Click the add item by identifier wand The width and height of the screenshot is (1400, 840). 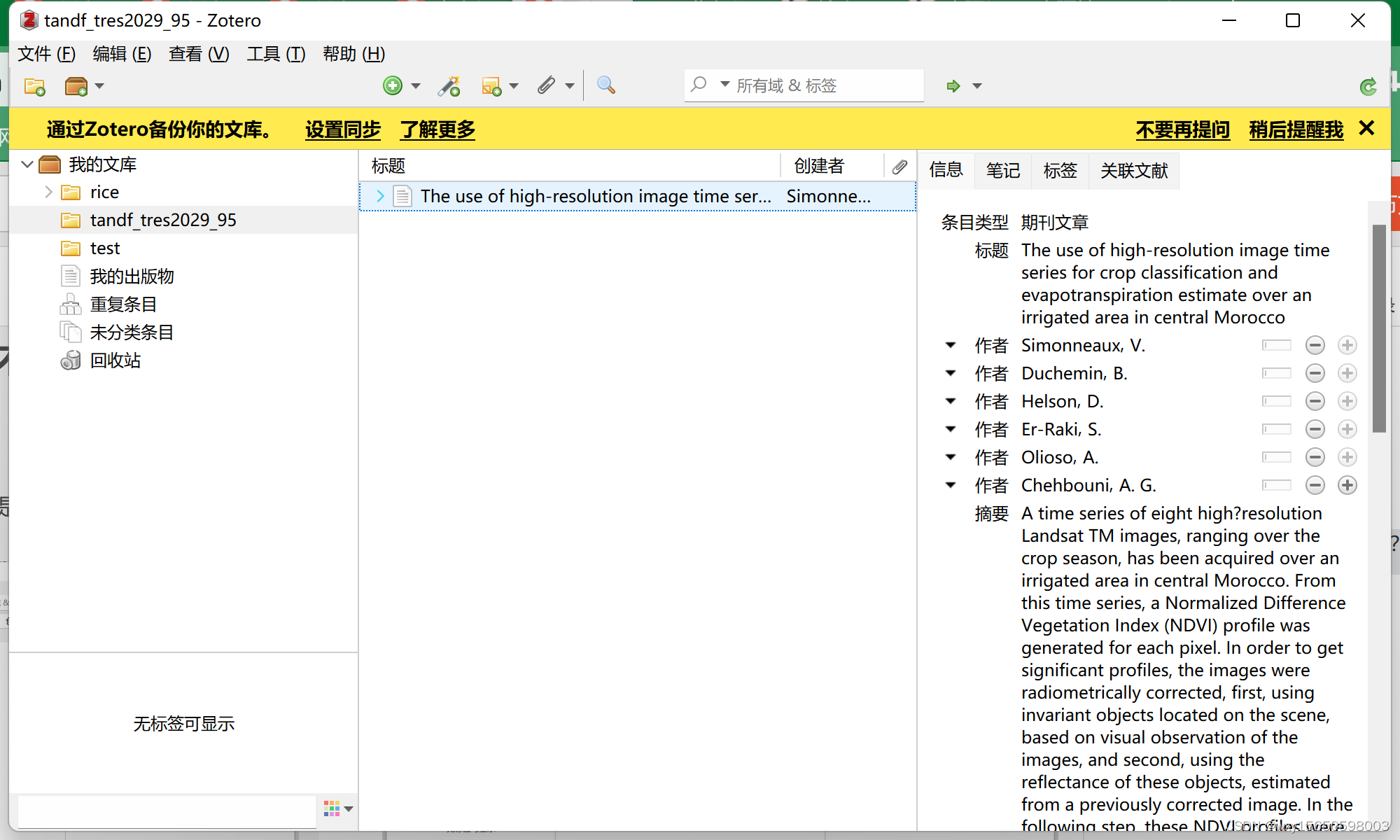(x=449, y=85)
